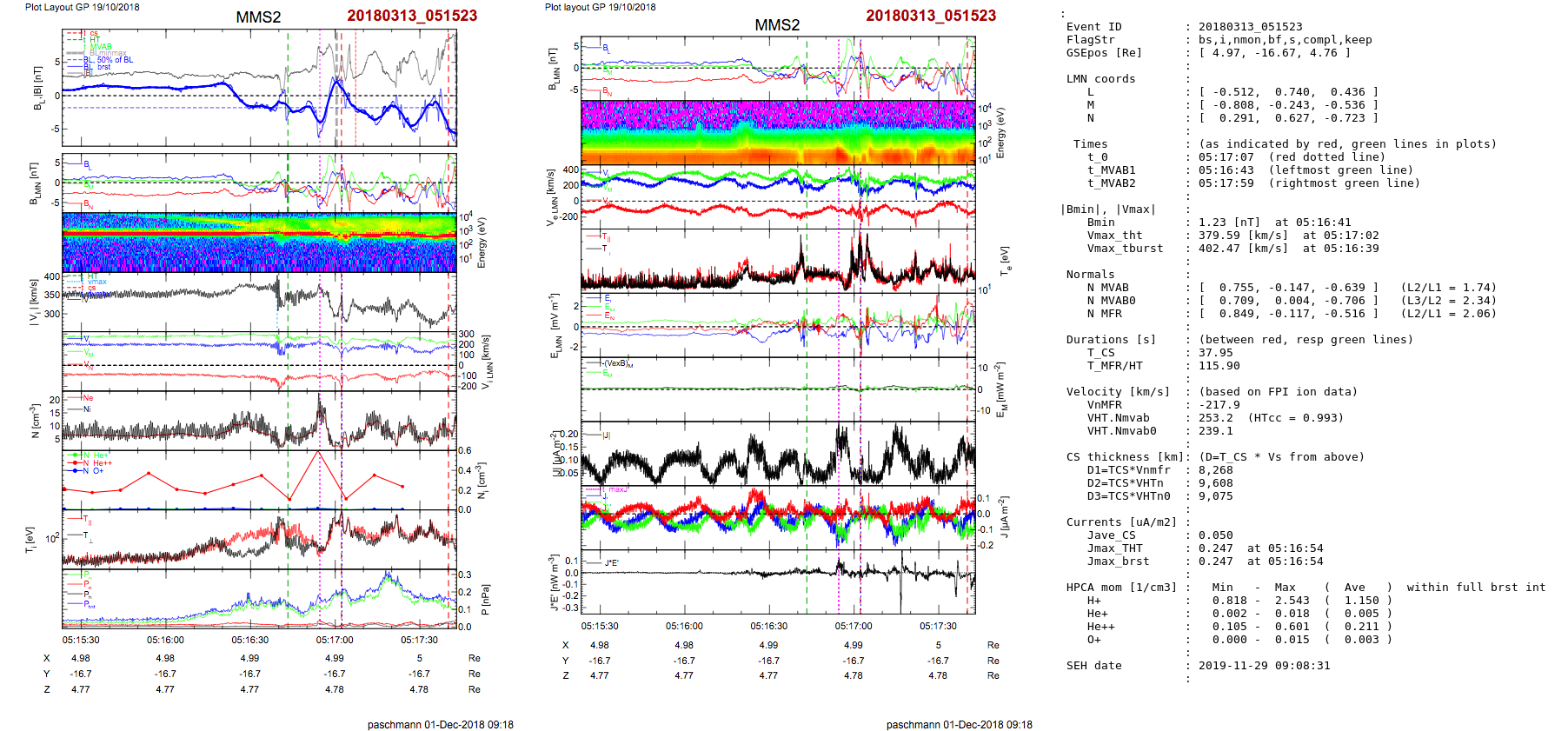The height and width of the screenshot is (731, 1568).
Task: Click the 05:16:30 time tick on right plot
Action: [769, 626]
